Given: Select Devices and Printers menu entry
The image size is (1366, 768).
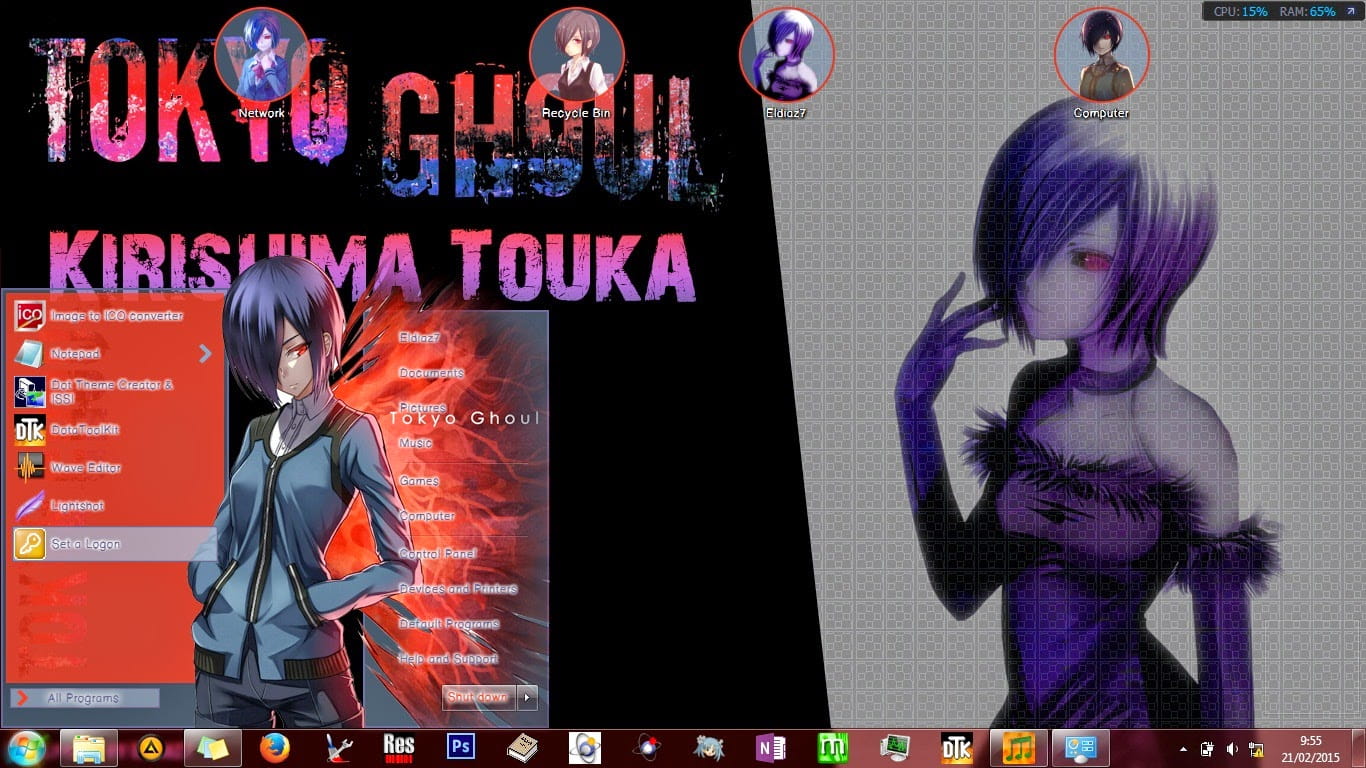Looking at the screenshot, I should pyautogui.click(x=458, y=589).
